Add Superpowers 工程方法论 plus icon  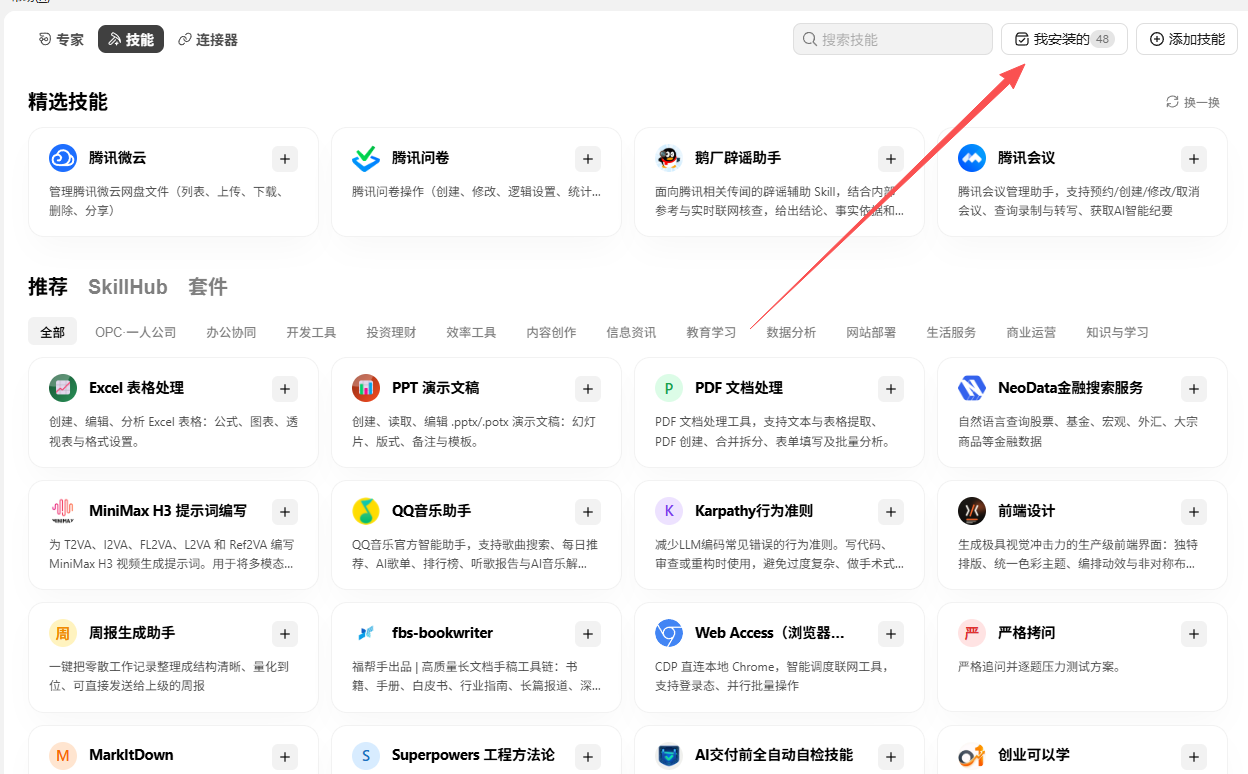point(588,756)
